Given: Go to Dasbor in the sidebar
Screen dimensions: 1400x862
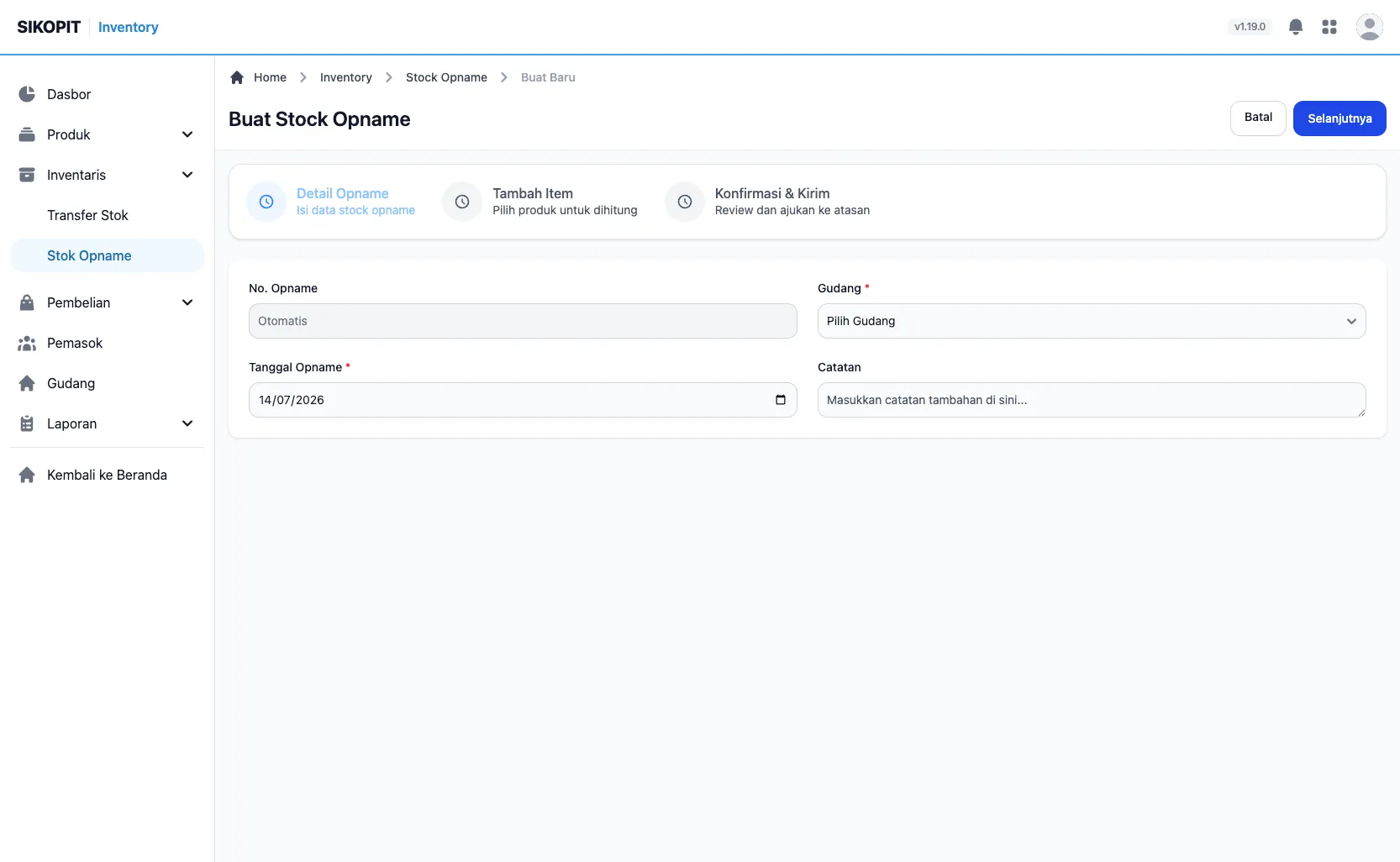Looking at the screenshot, I should [x=107, y=94].
